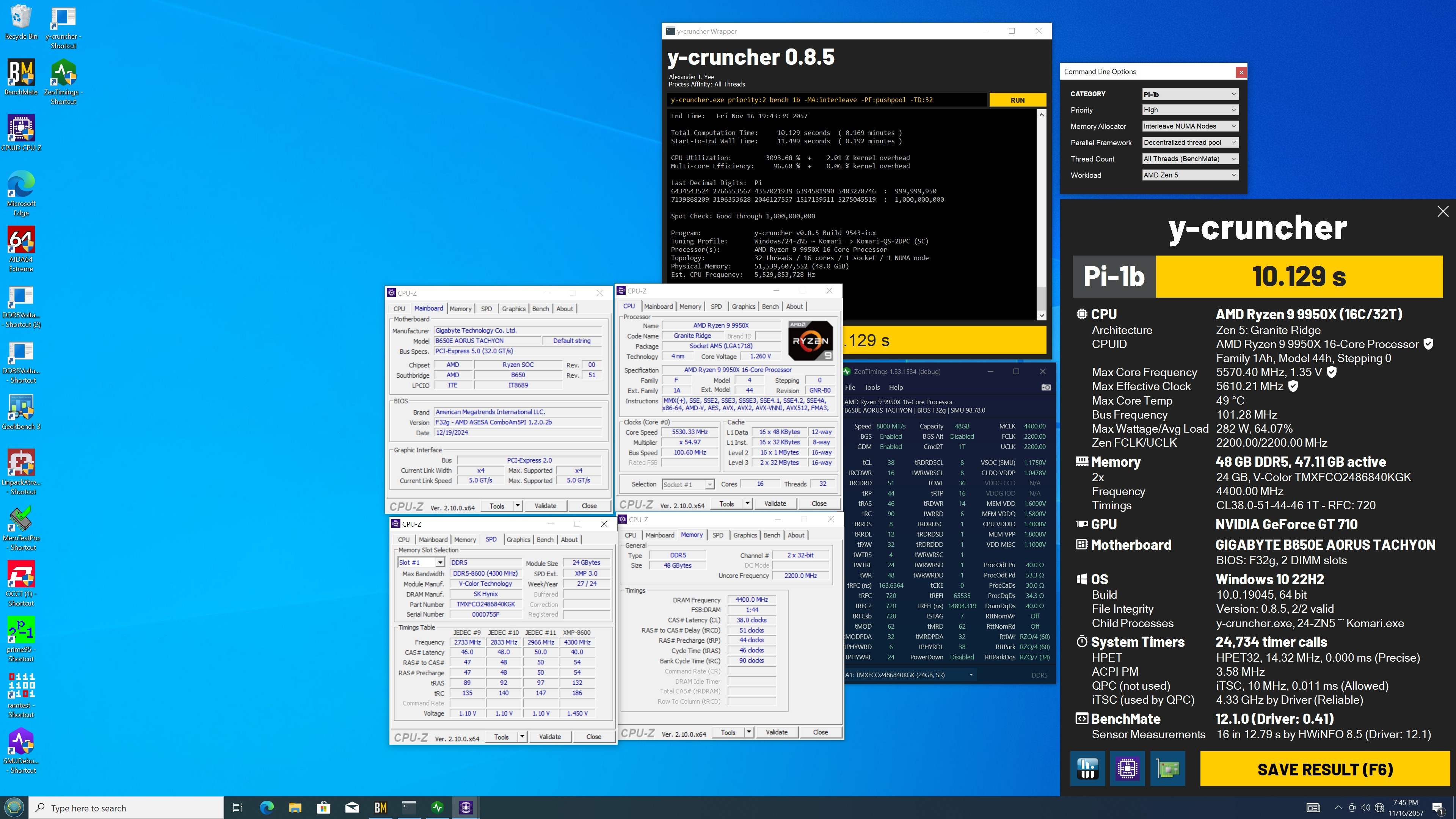Image resolution: width=1456 pixels, height=819 pixels.
Task: Open the purple CPU-Z chip icon in BenchMate
Action: pyautogui.click(x=1128, y=768)
